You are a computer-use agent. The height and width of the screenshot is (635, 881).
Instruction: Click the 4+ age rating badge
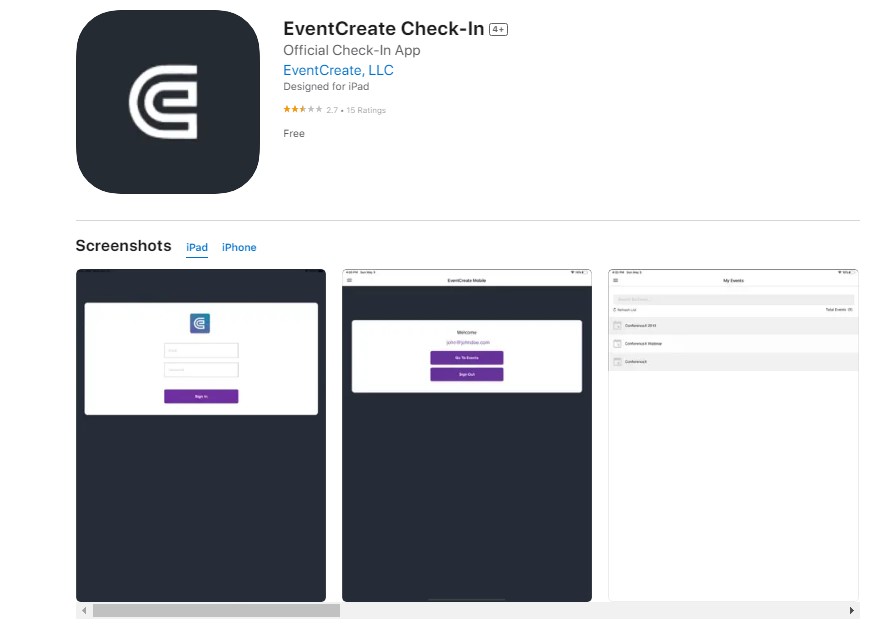click(x=497, y=28)
